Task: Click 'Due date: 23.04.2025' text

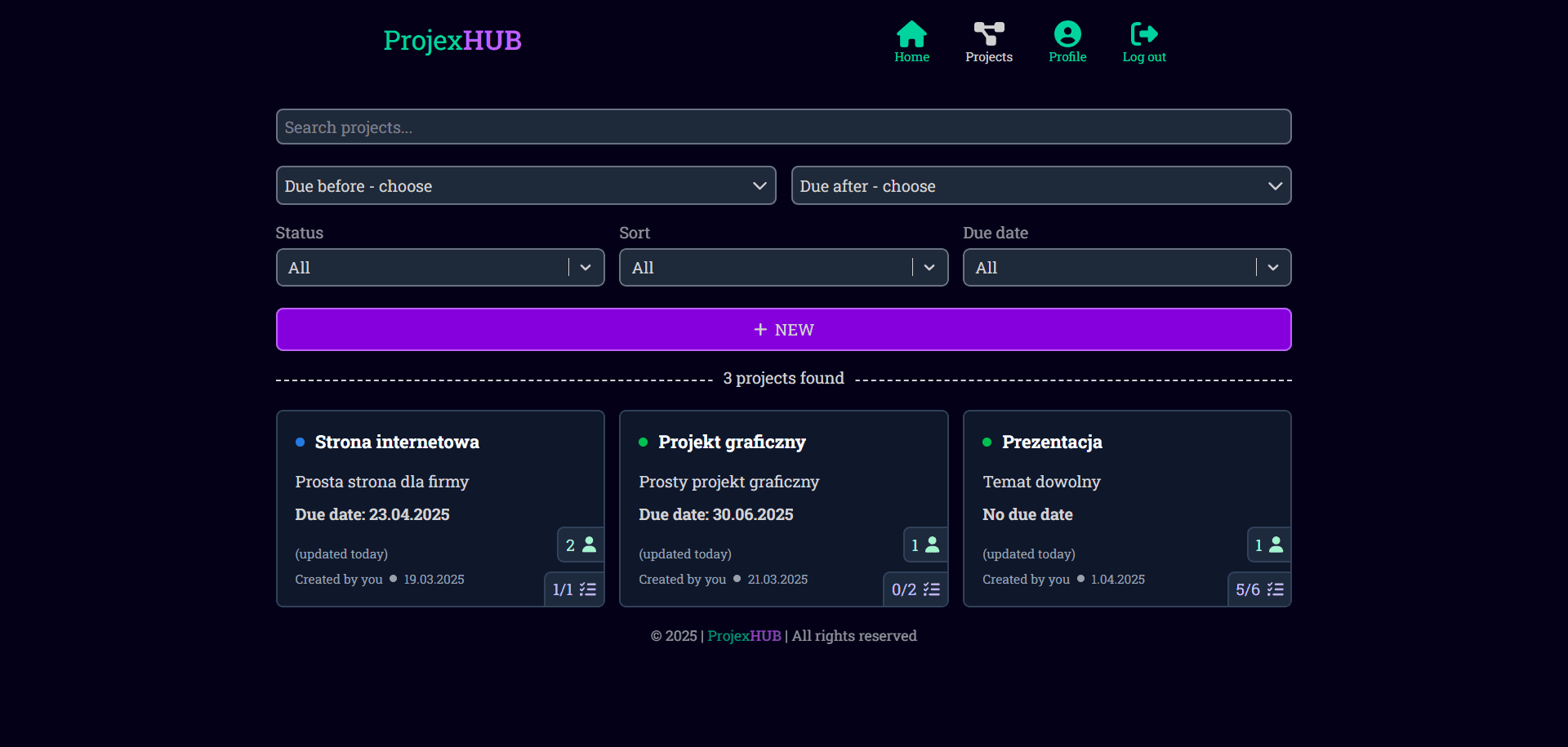Action: coord(372,514)
